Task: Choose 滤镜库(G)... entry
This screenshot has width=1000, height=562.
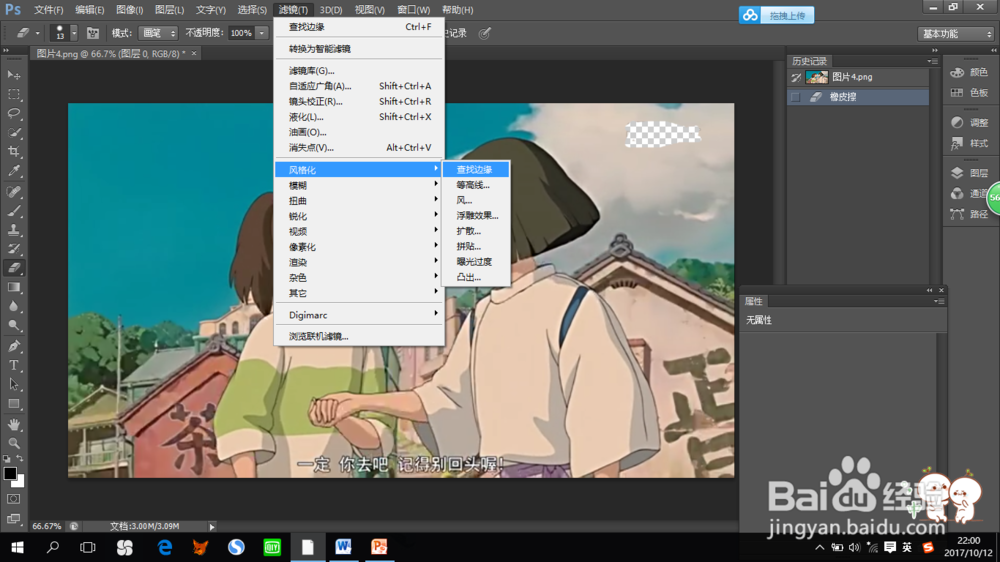Action: click(x=358, y=71)
